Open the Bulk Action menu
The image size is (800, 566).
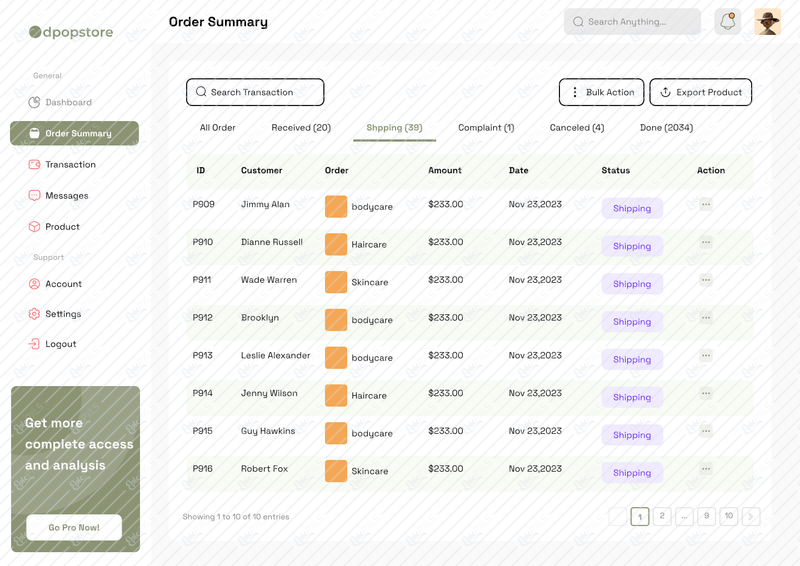click(x=602, y=92)
